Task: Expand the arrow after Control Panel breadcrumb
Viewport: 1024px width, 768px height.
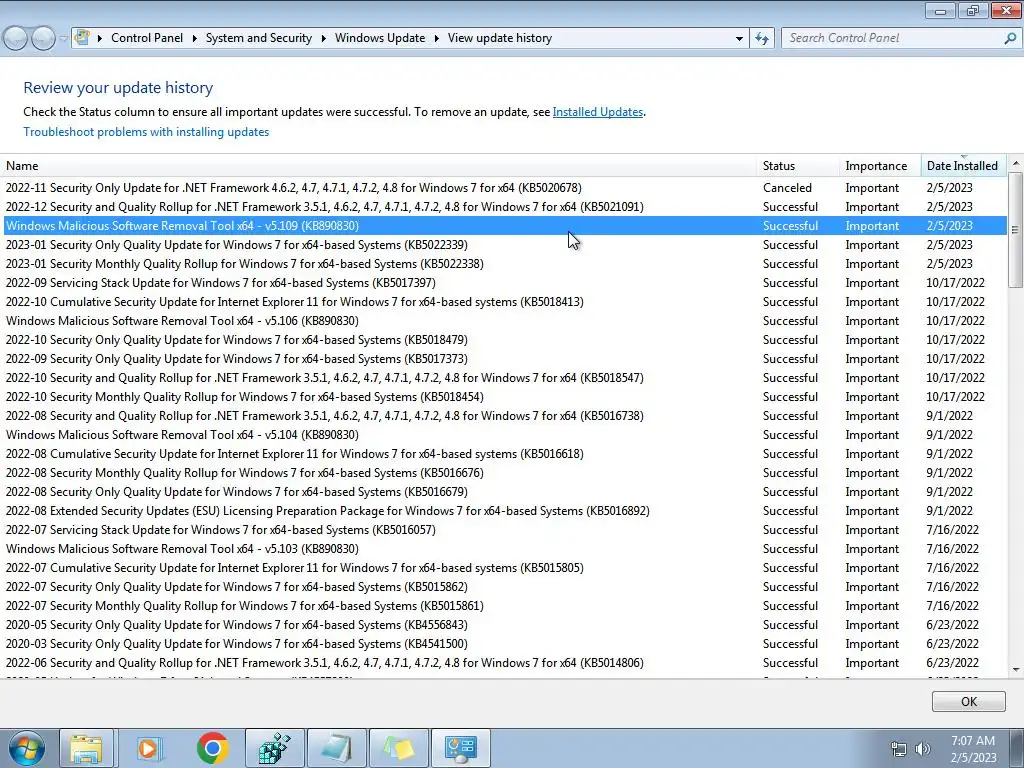Action: pyautogui.click(x=195, y=39)
